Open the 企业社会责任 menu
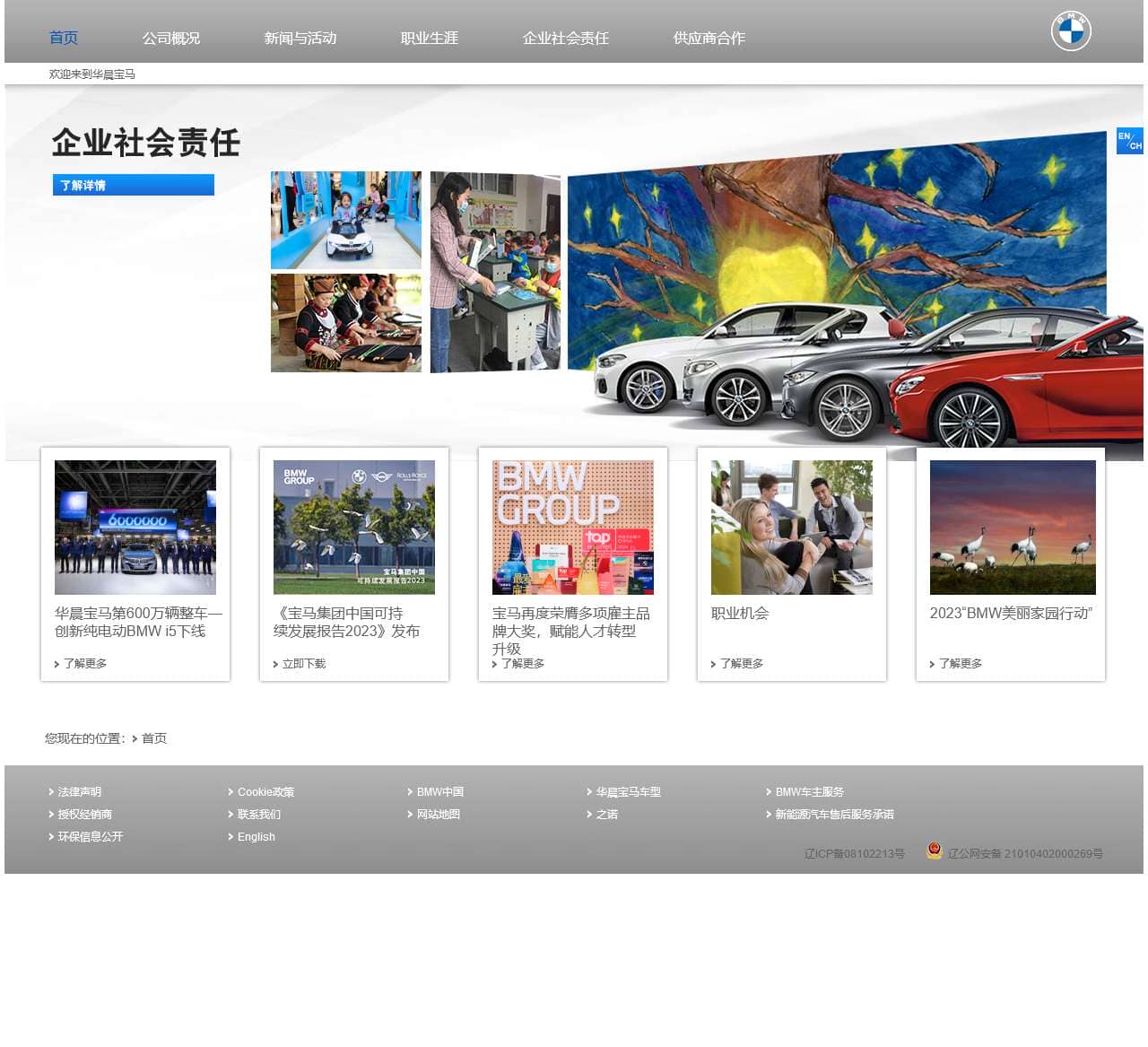Image resolution: width=1148 pixels, height=1047 pixels. pyautogui.click(x=566, y=38)
